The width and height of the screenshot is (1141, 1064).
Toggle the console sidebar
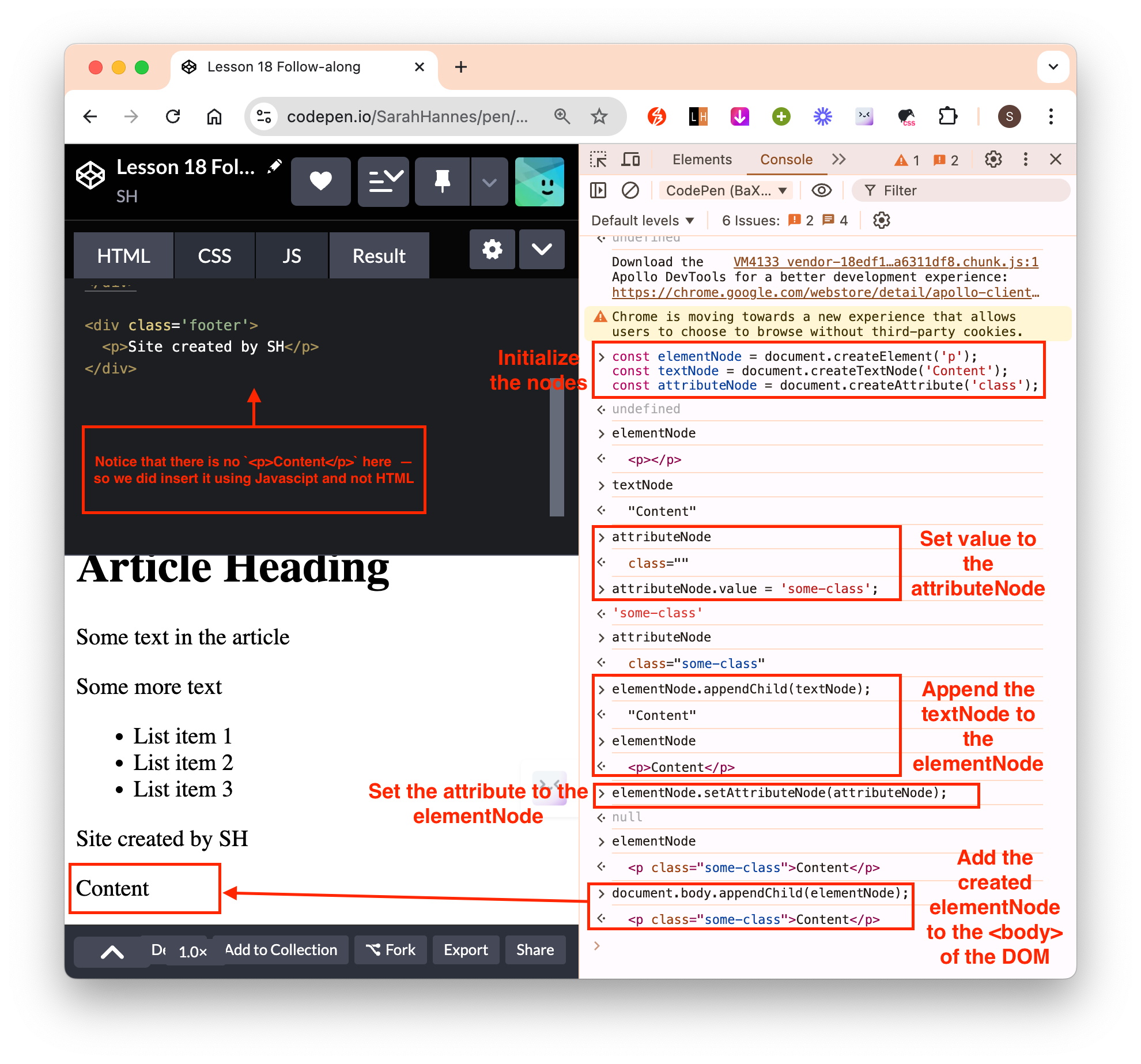[x=598, y=190]
